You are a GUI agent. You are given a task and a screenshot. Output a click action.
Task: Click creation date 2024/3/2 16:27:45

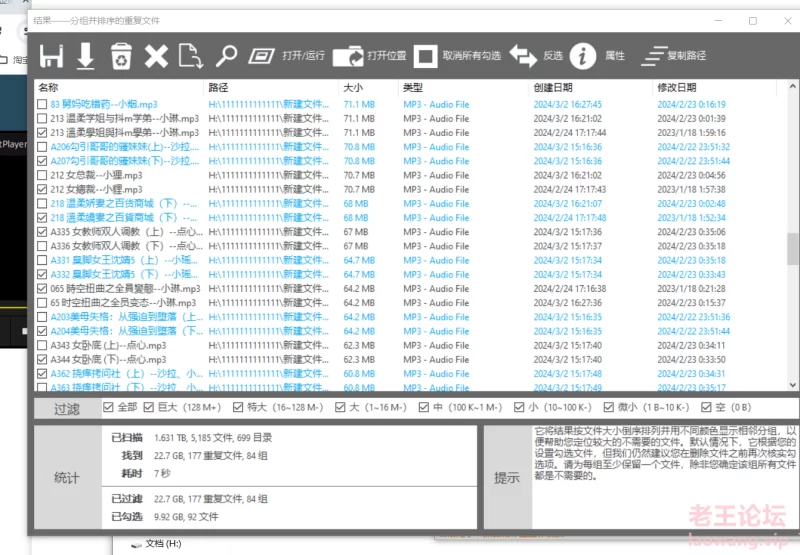568,105
